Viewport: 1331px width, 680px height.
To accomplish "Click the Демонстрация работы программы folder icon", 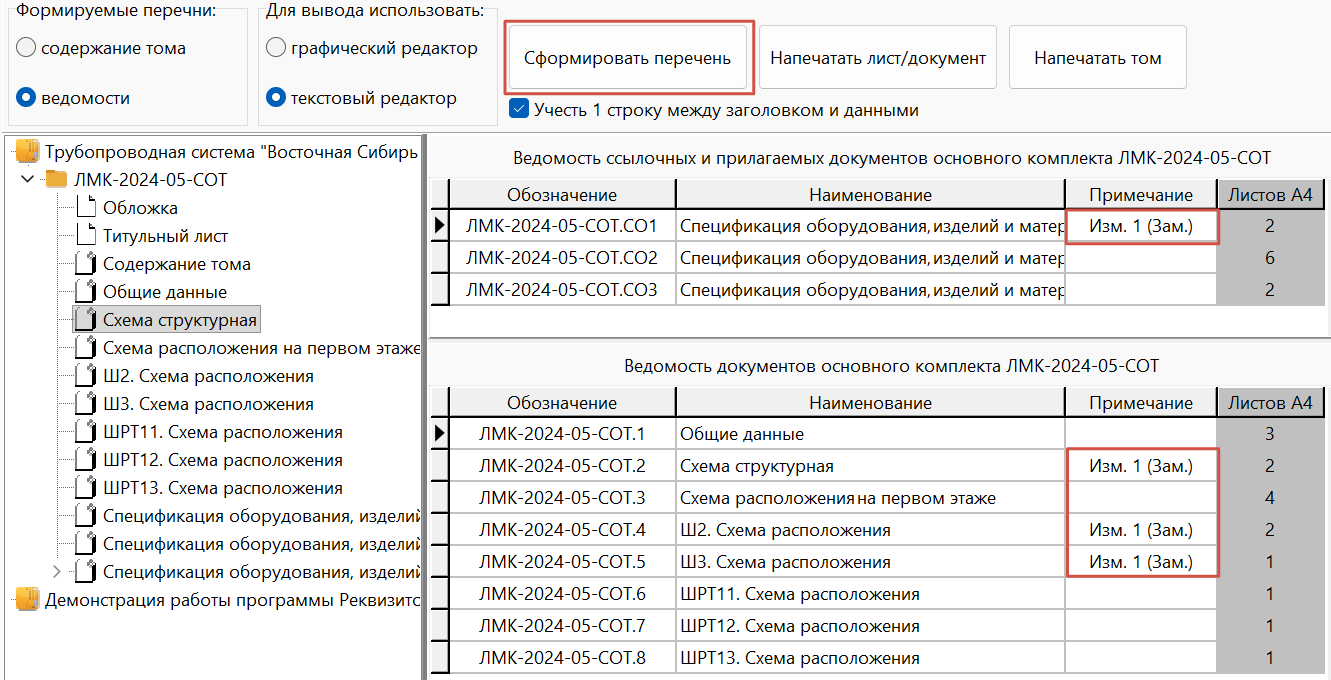I will 27,600.
